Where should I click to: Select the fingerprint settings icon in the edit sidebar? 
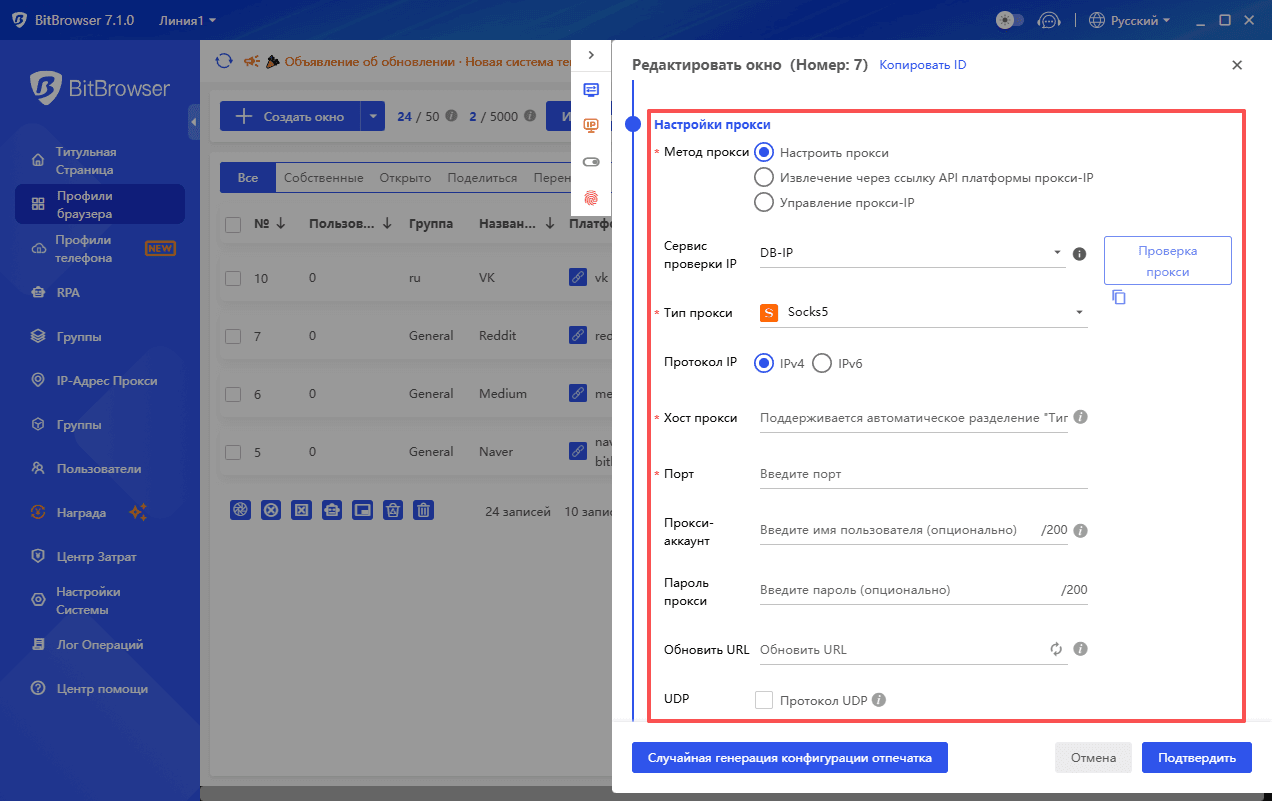[x=591, y=197]
